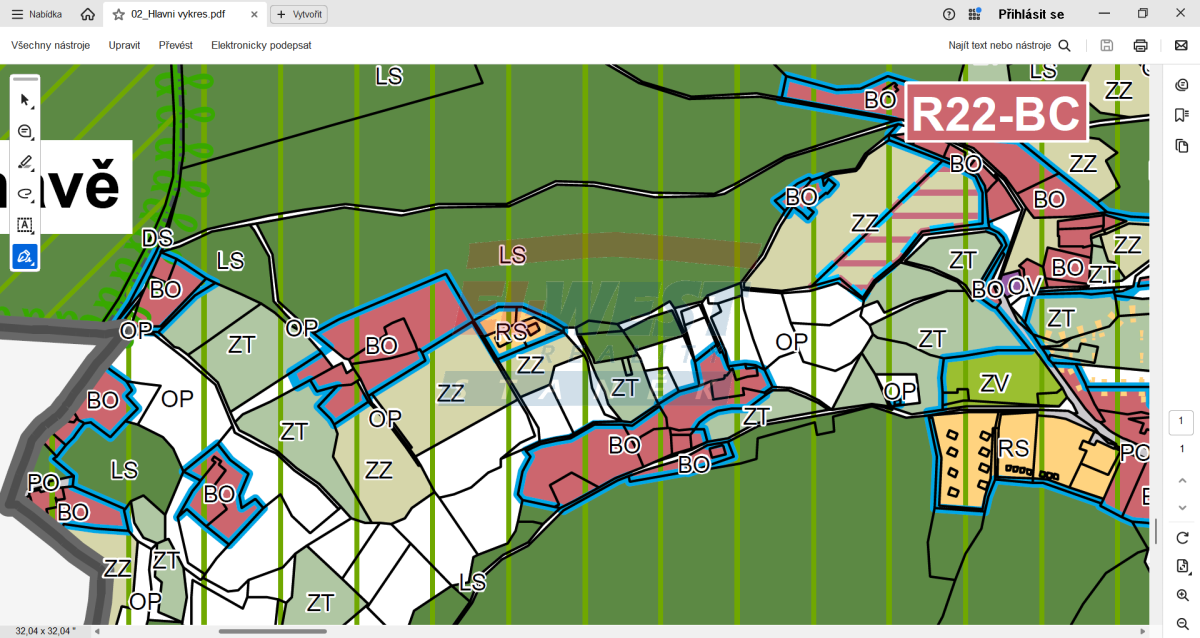Screen dimensions: 1200x638
Task: Switch to the 02_Hlavni vykres.pdf tab
Action: click(178, 14)
